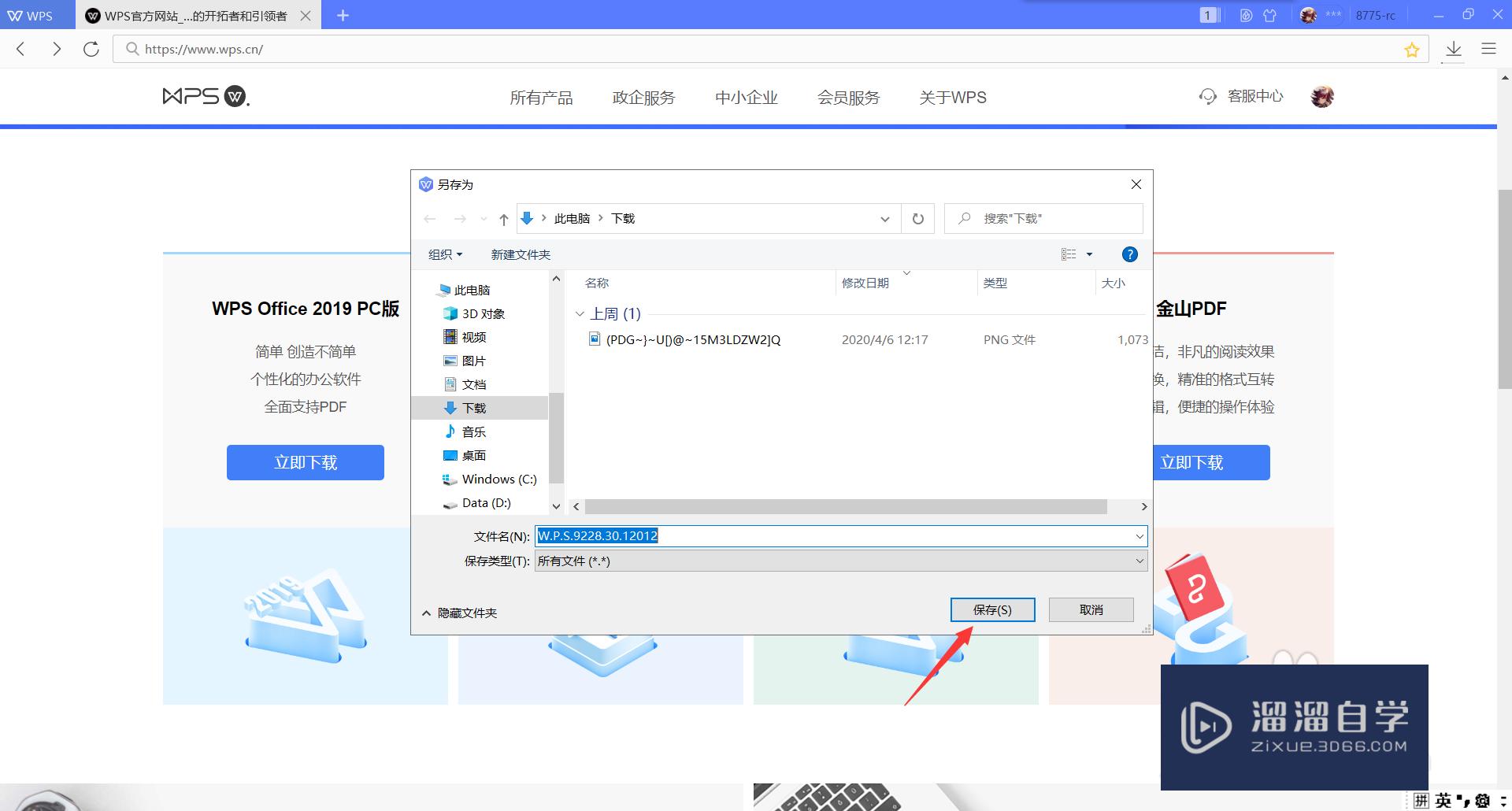Click the 搜索"下载" search box
Screen dimensions: 1512x811
[x=1043, y=219]
